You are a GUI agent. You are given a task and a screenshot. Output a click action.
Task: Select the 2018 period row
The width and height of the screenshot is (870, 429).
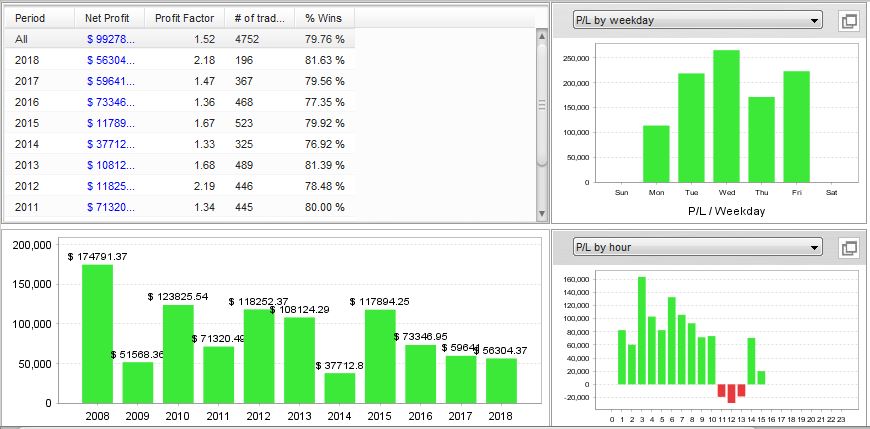point(180,60)
